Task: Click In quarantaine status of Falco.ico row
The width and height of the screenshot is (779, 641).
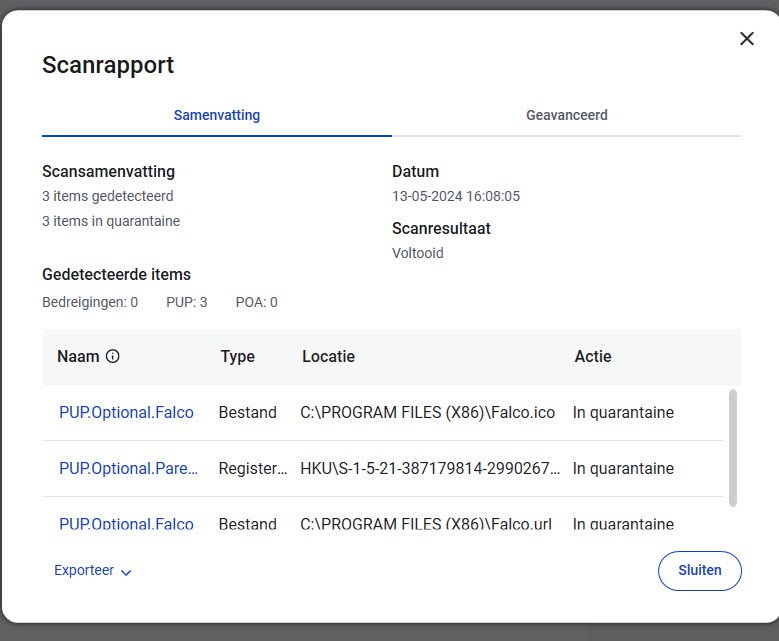Action: (623, 412)
